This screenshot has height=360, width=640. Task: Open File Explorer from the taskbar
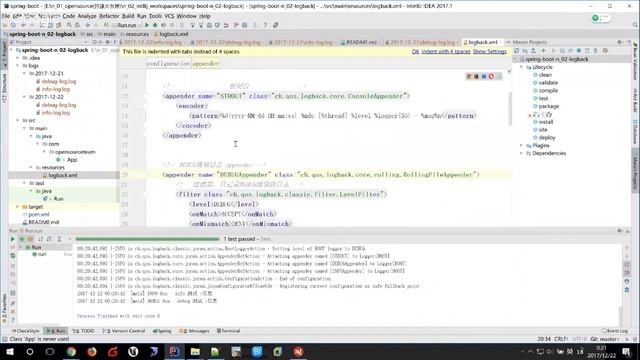pos(195,351)
